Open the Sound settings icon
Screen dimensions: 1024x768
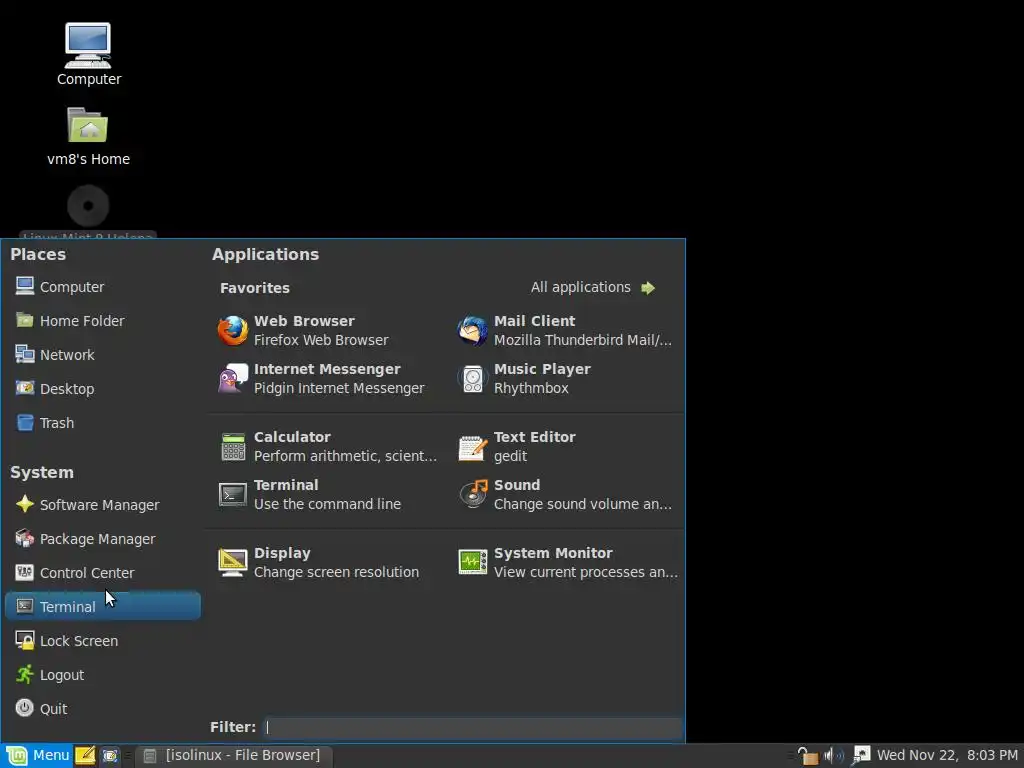coord(473,494)
